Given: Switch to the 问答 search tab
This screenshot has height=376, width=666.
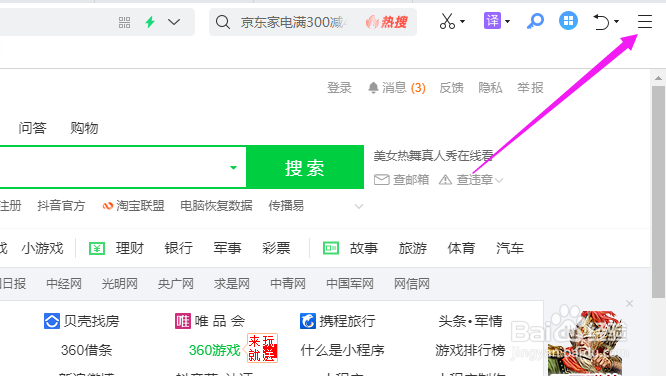Looking at the screenshot, I should coord(32,128).
